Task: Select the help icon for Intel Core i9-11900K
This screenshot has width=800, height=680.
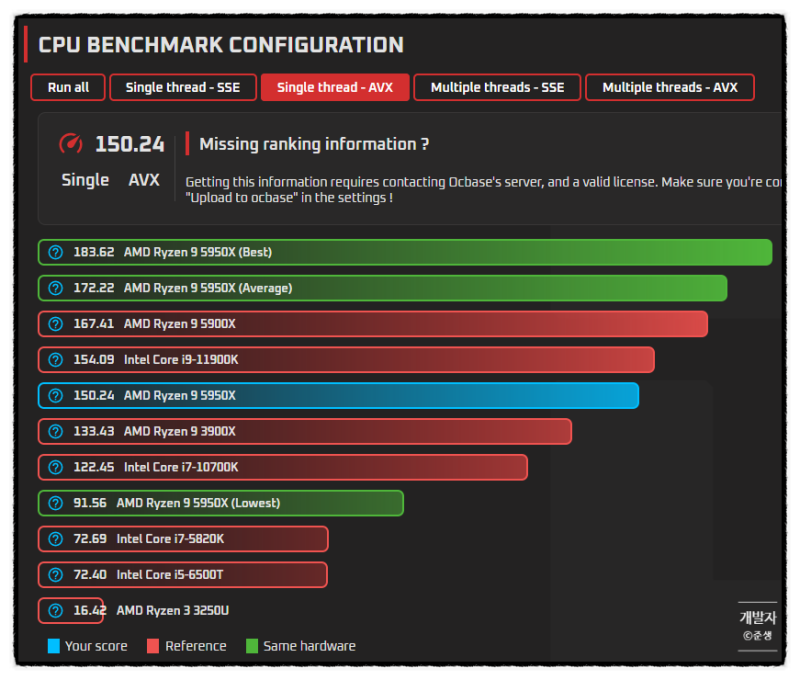Action: (54, 359)
